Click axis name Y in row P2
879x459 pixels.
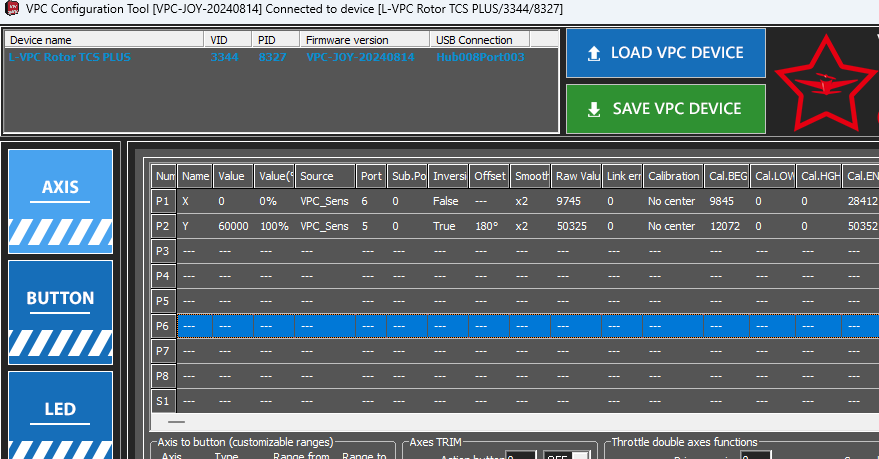[x=186, y=226]
